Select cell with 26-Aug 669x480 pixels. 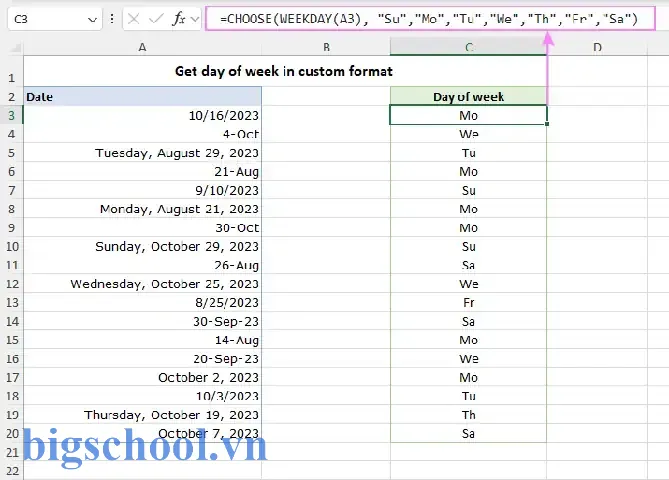(x=143, y=265)
